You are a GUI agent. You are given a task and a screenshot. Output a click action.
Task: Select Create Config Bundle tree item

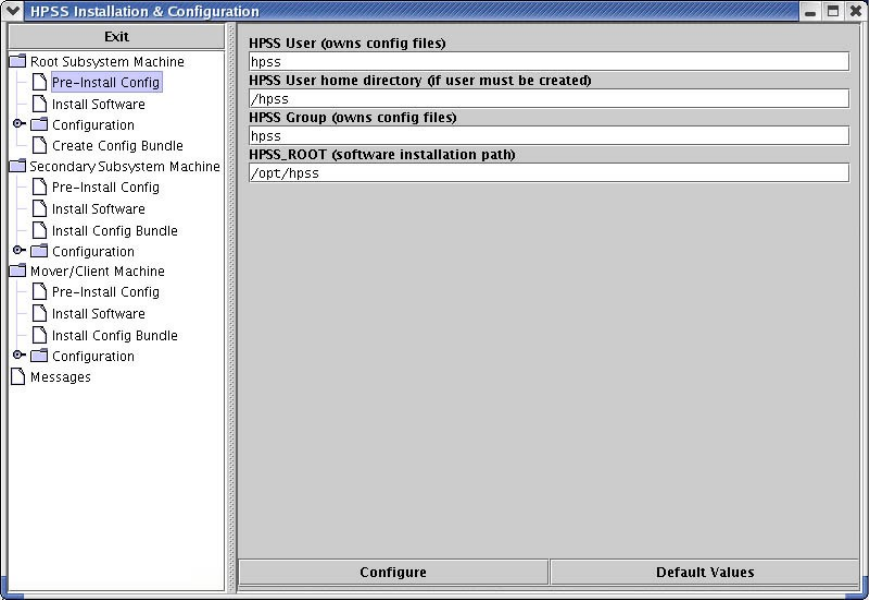coord(117,146)
